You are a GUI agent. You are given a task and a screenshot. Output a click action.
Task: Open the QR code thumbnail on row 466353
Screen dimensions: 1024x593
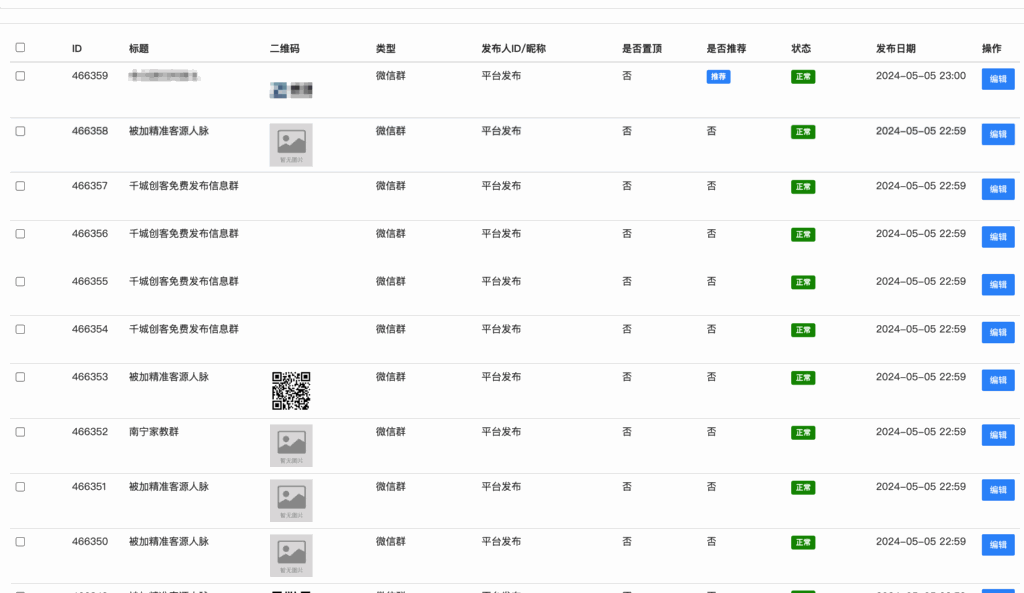291,391
